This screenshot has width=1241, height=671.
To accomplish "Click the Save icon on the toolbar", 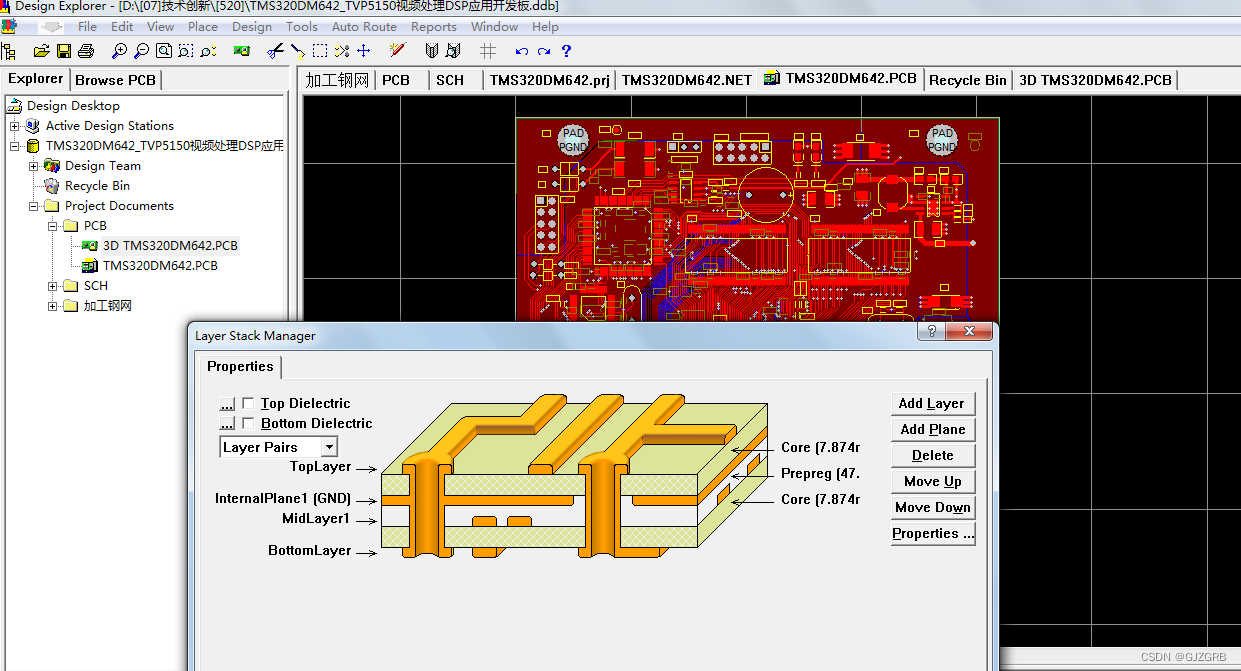I will pyautogui.click(x=63, y=51).
